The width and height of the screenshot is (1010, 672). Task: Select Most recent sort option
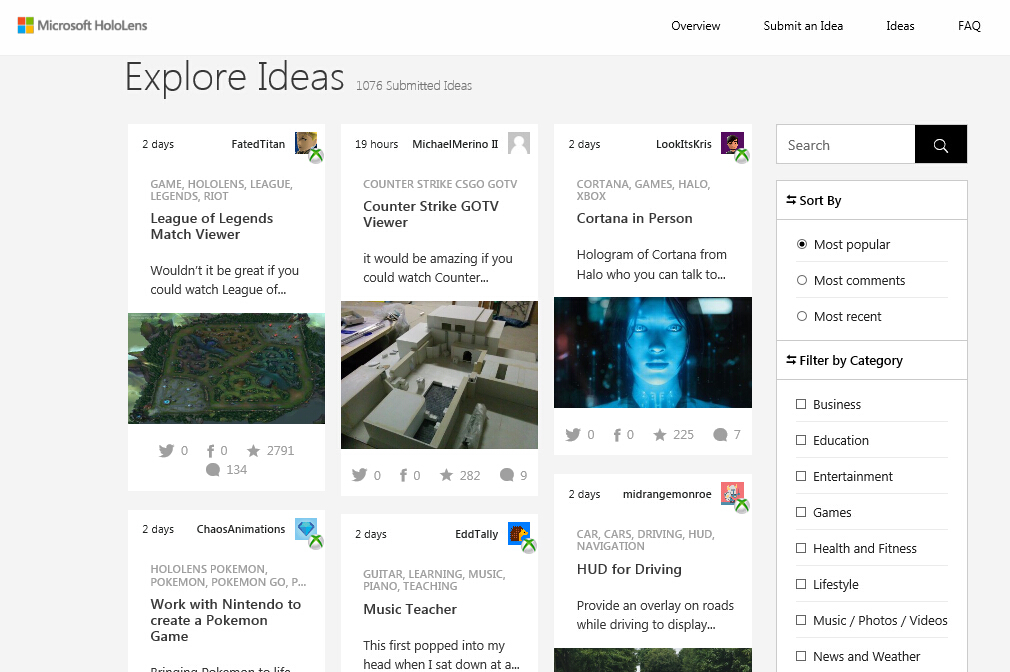coord(802,316)
